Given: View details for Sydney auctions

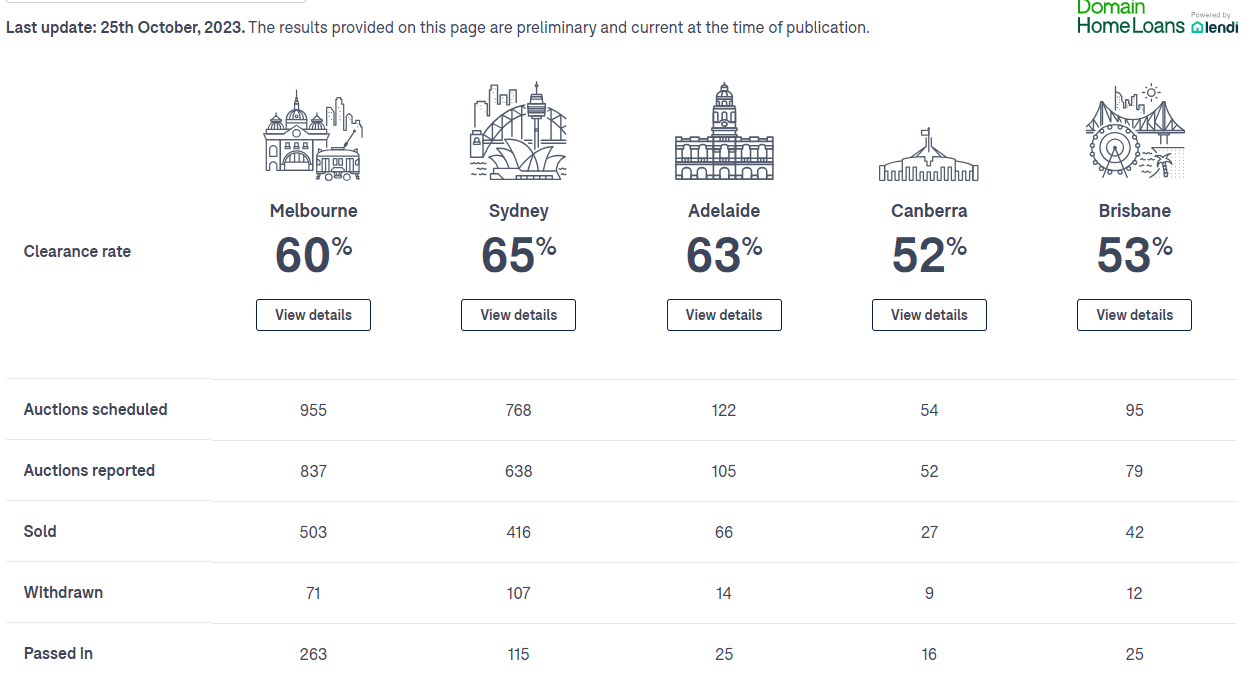Looking at the screenshot, I should 518,315.
